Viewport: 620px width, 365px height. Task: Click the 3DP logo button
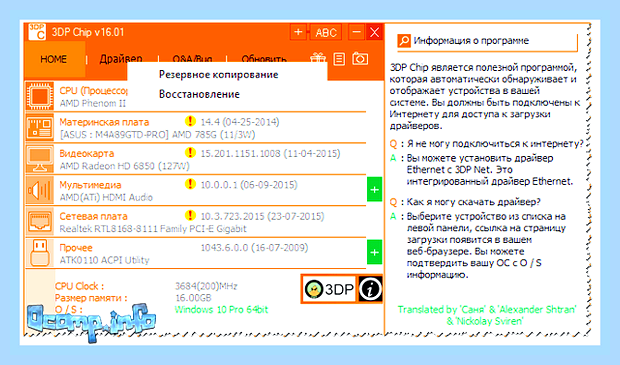329,289
